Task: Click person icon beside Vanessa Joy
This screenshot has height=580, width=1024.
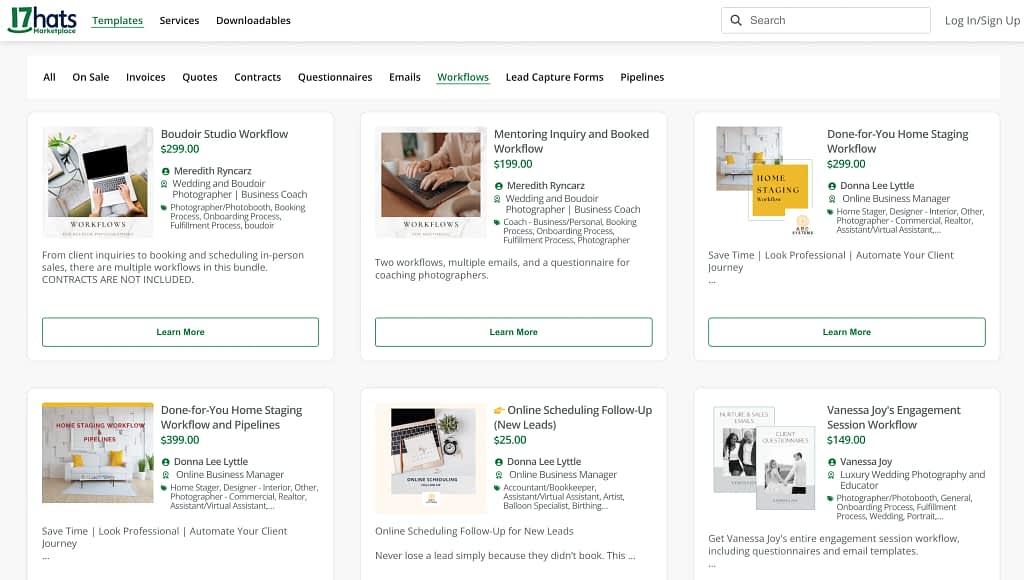Action: click(831, 462)
